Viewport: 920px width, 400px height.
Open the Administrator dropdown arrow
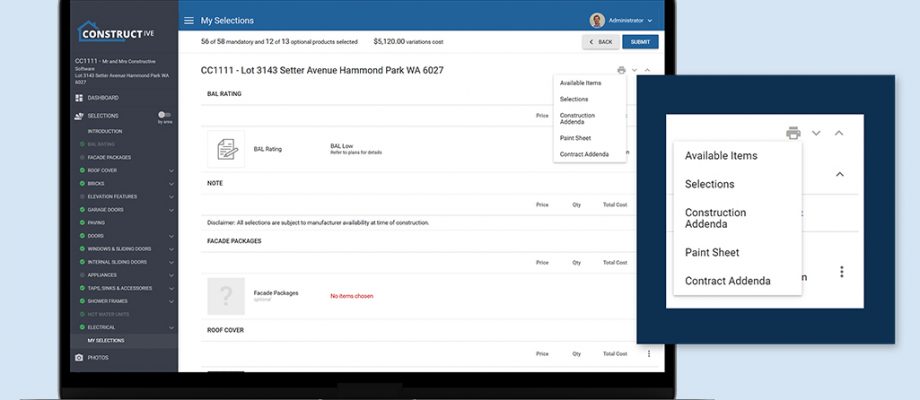click(650, 21)
